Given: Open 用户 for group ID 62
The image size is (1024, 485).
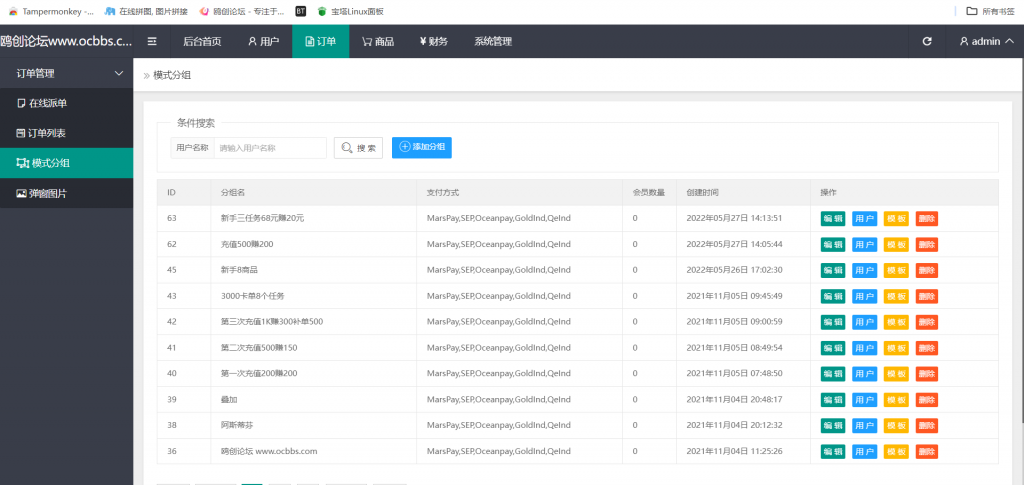Looking at the screenshot, I should [865, 244].
